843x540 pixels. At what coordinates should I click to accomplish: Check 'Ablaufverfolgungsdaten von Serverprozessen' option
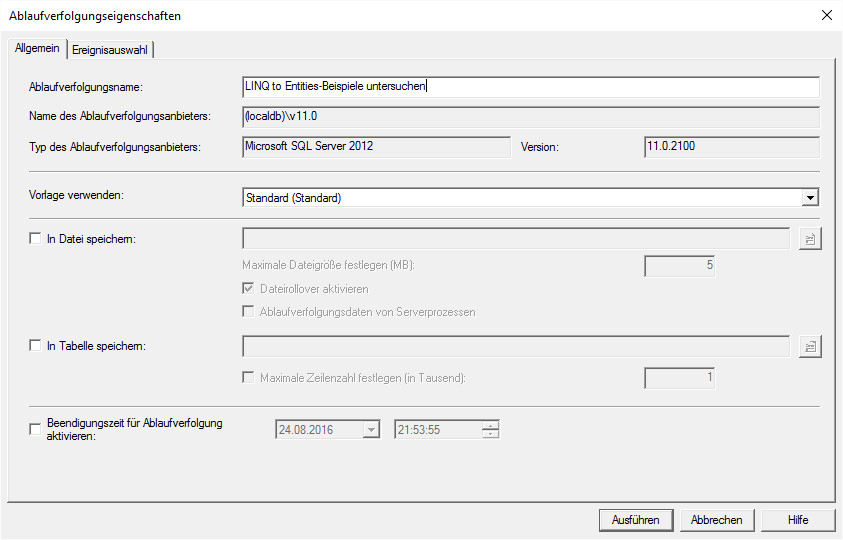[x=249, y=312]
